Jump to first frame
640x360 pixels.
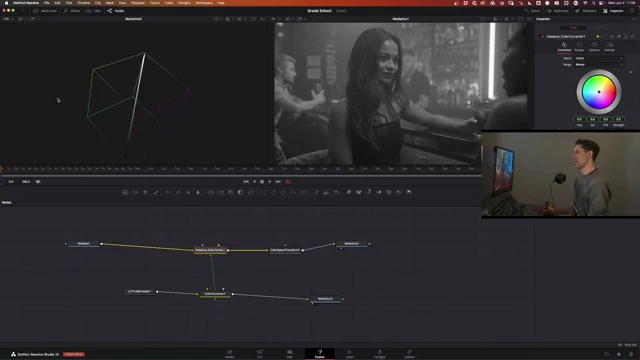point(246,182)
